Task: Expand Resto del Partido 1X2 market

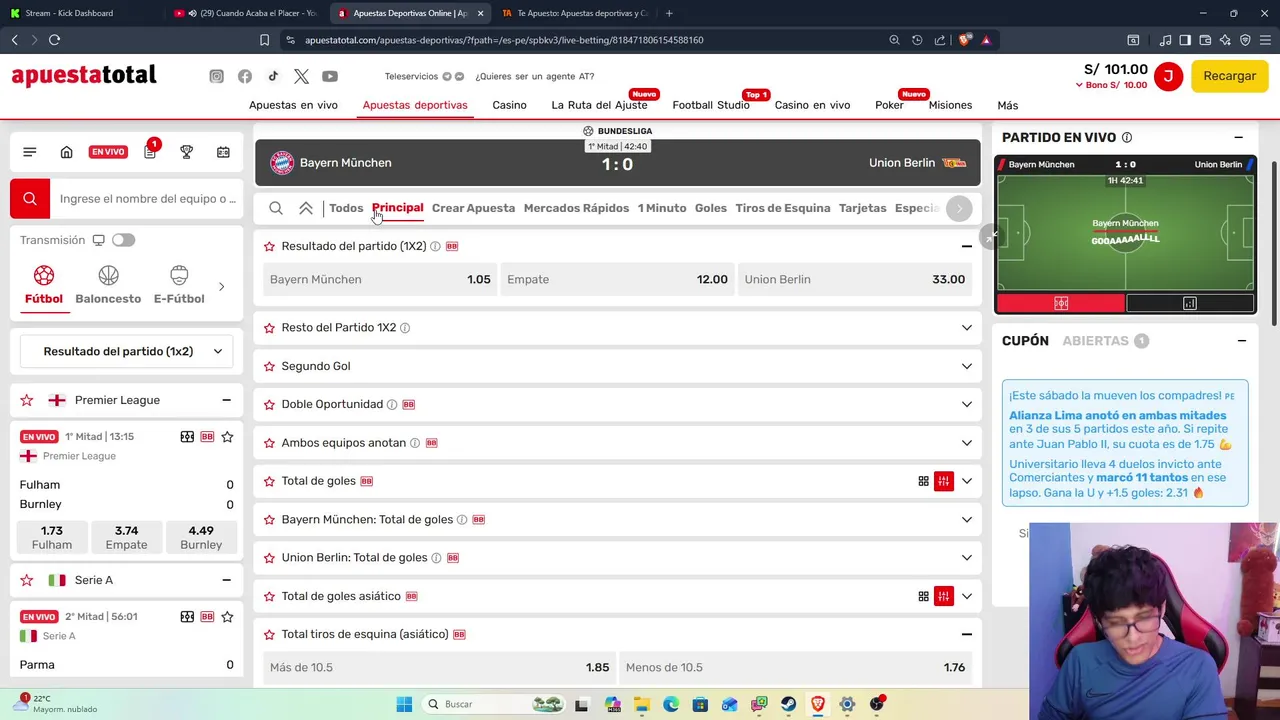Action: (x=966, y=328)
